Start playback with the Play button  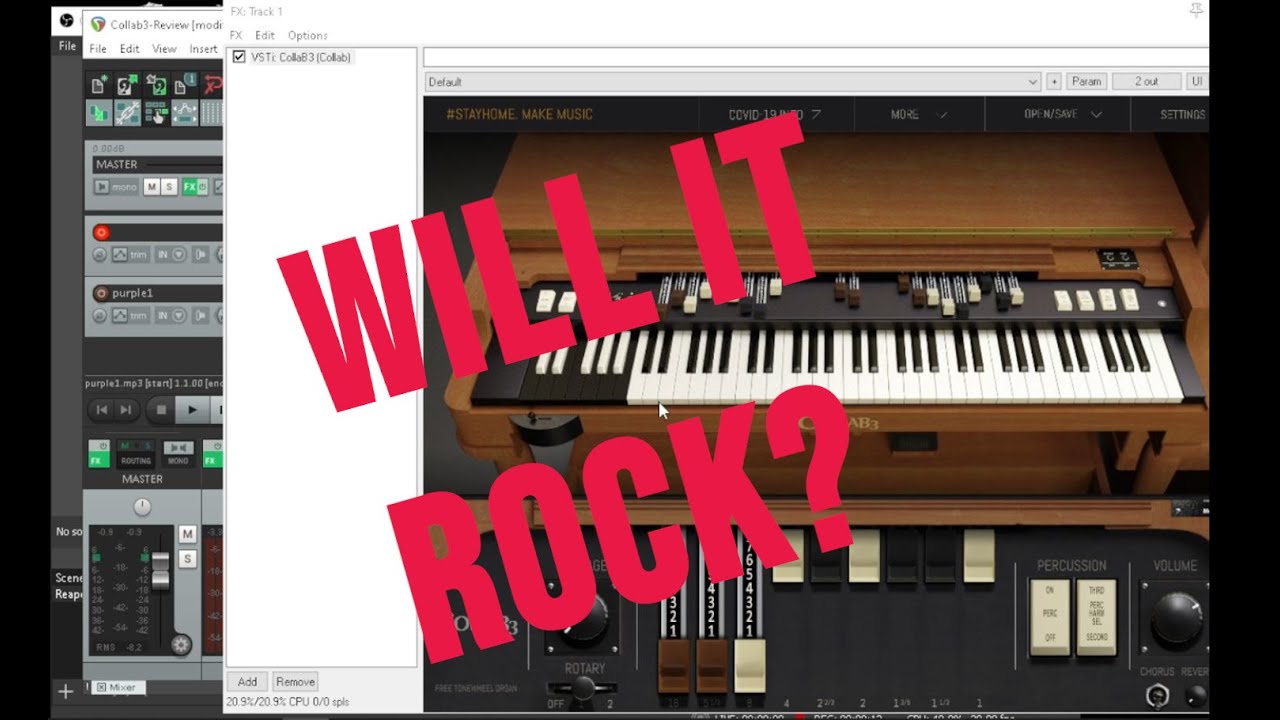pyautogui.click(x=191, y=409)
